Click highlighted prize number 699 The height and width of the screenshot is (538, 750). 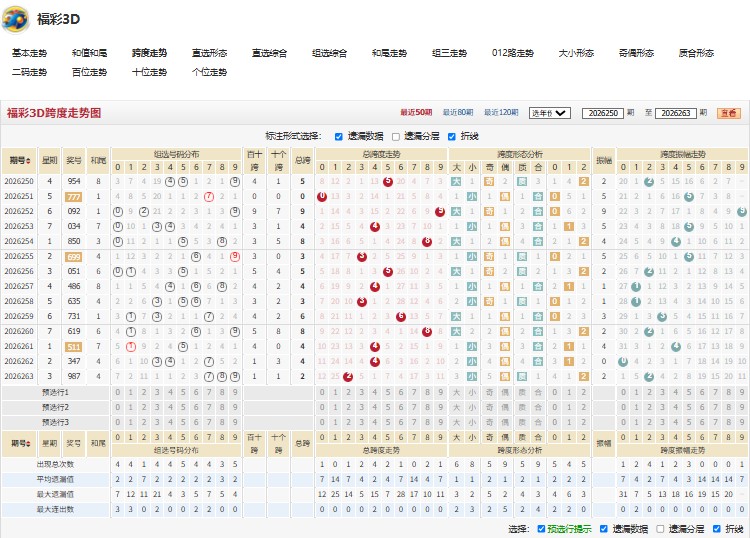(73, 257)
